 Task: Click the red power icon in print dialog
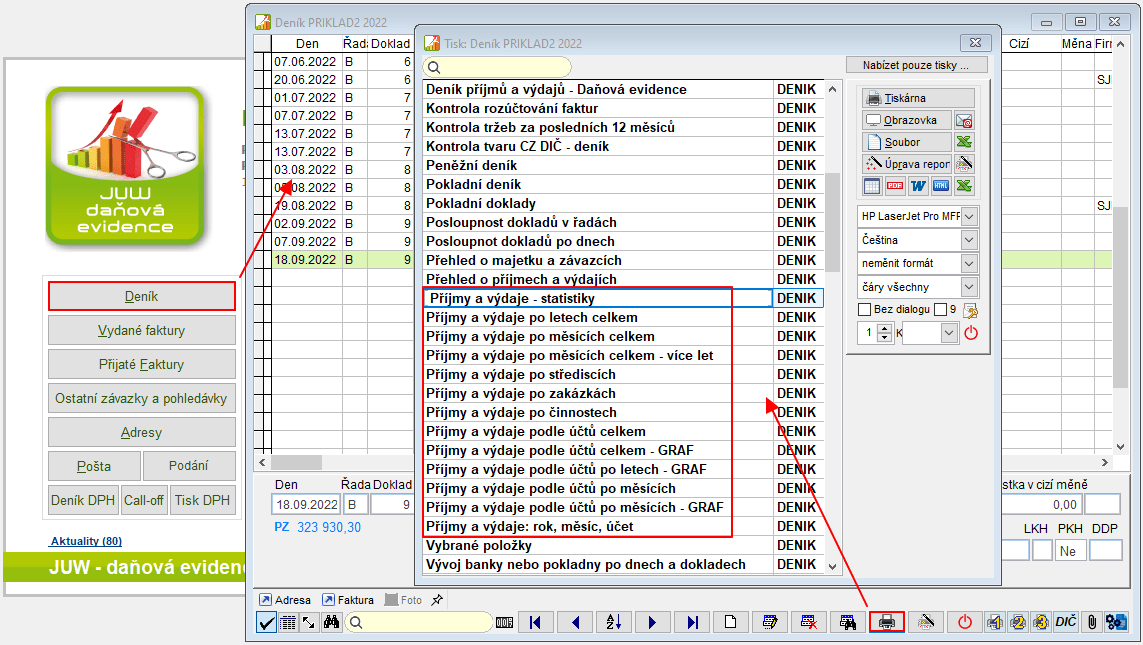click(971, 333)
